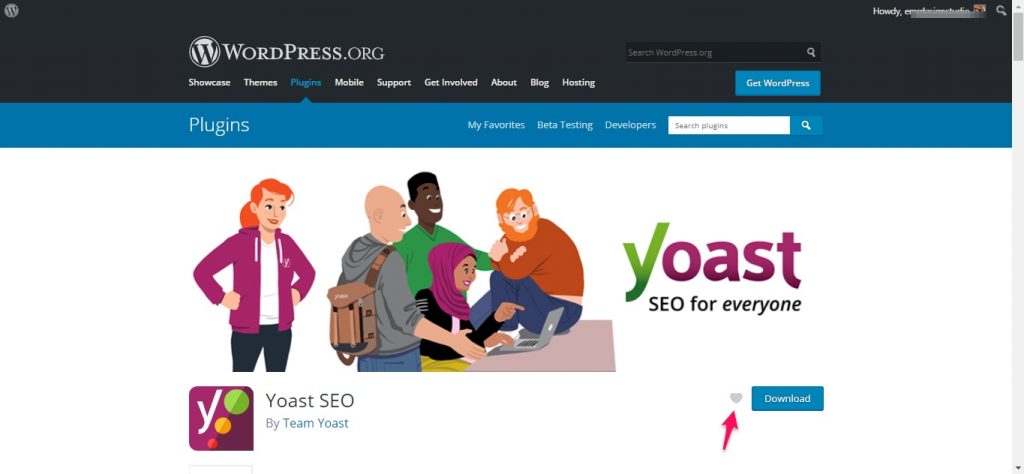Screen dimensions: 1024x474
Task: Open the Get Involved menu item
Action: 451,82
